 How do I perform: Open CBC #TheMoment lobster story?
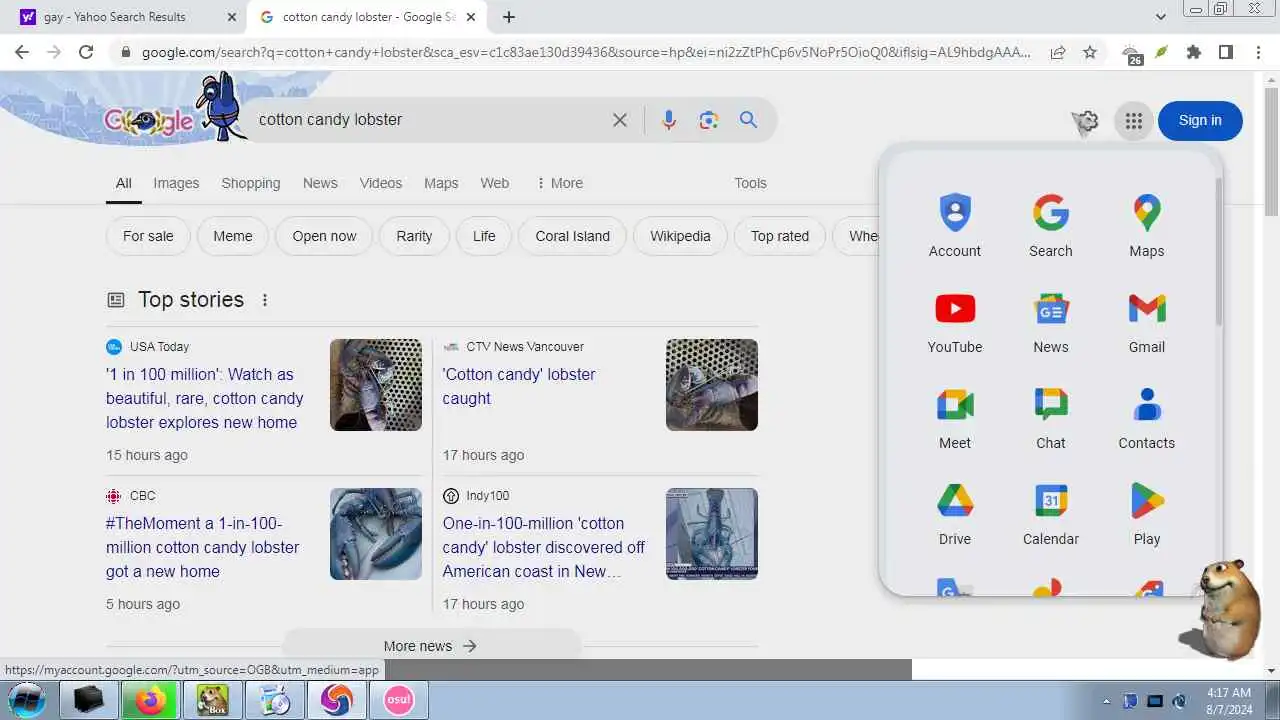click(203, 547)
